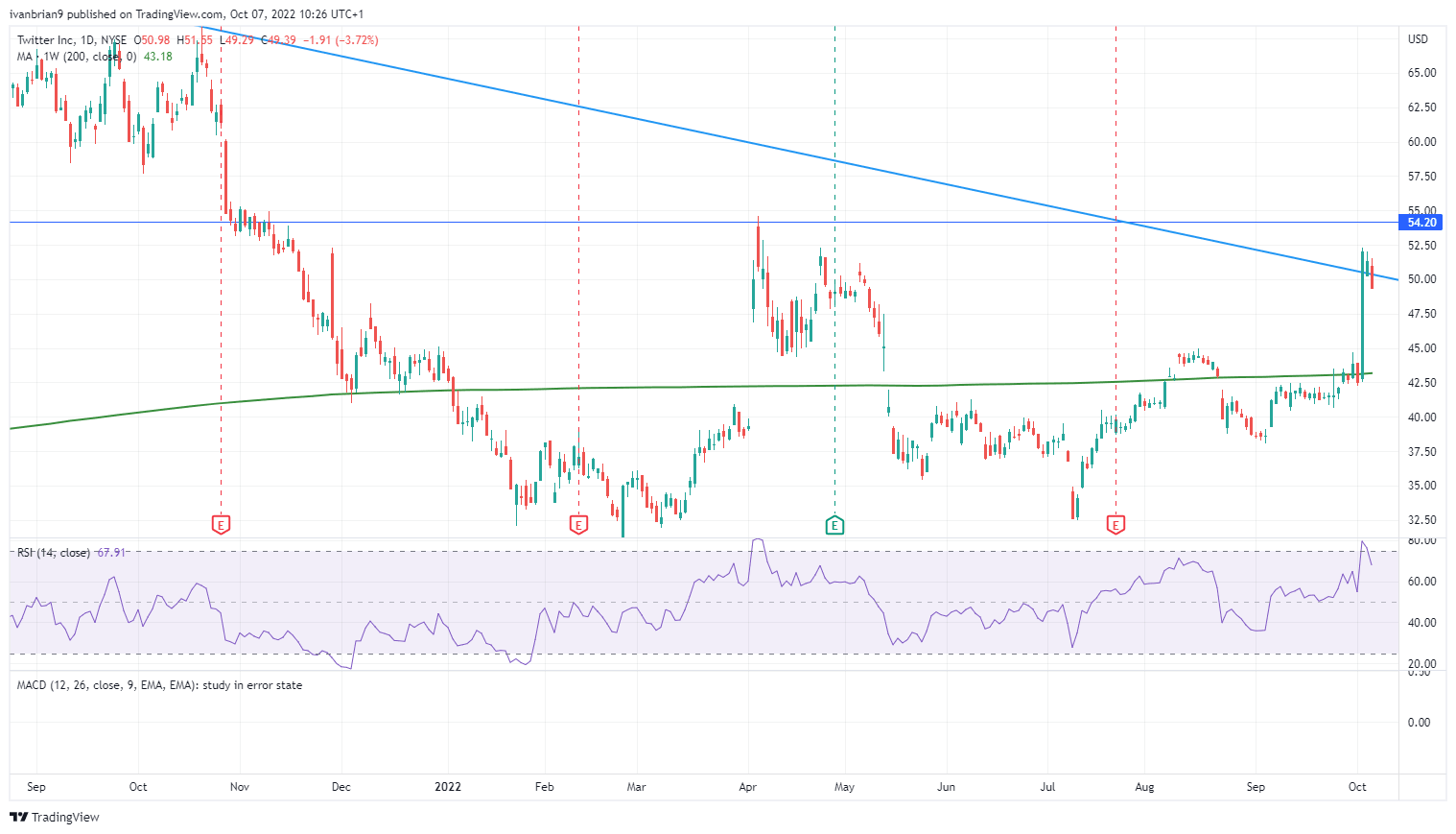The image size is (1456, 834).
Task: Click the red earnings marker near November 2021
Action: click(222, 525)
